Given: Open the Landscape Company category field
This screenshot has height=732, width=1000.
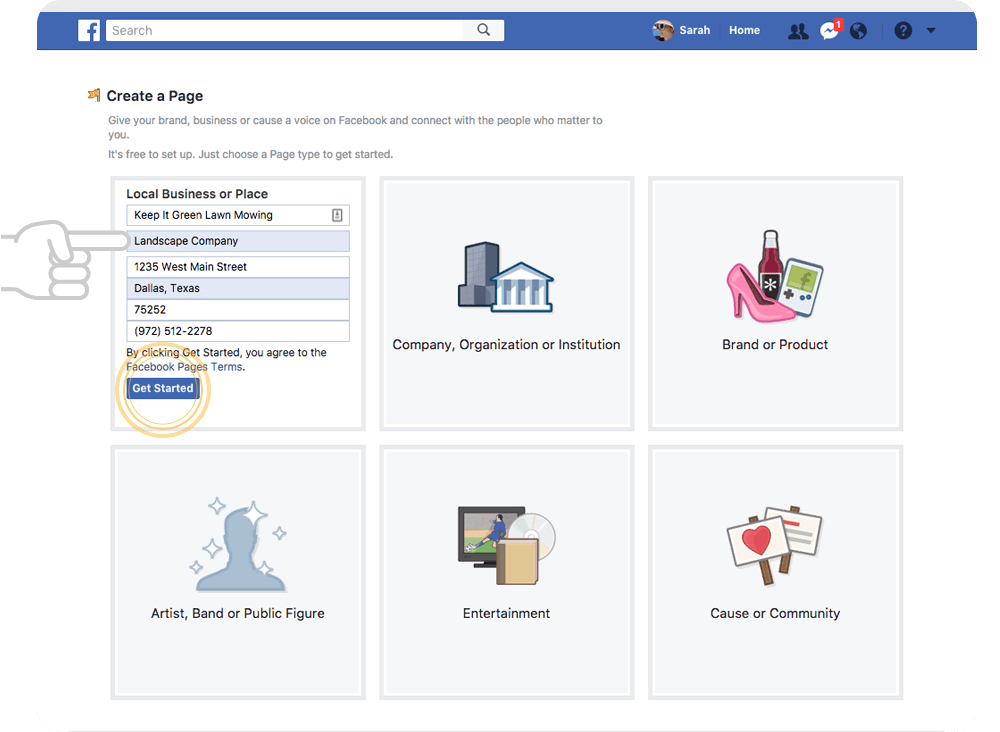Looking at the screenshot, I should (x=238, y=241).
